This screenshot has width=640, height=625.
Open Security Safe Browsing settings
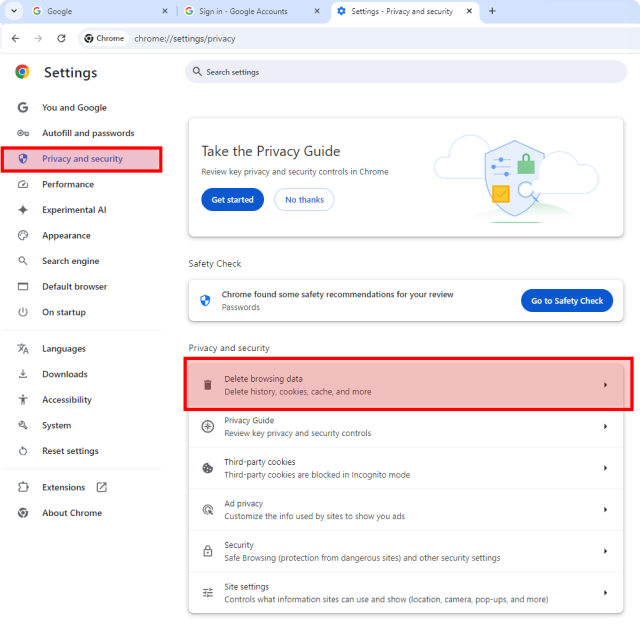click(406, 551)
